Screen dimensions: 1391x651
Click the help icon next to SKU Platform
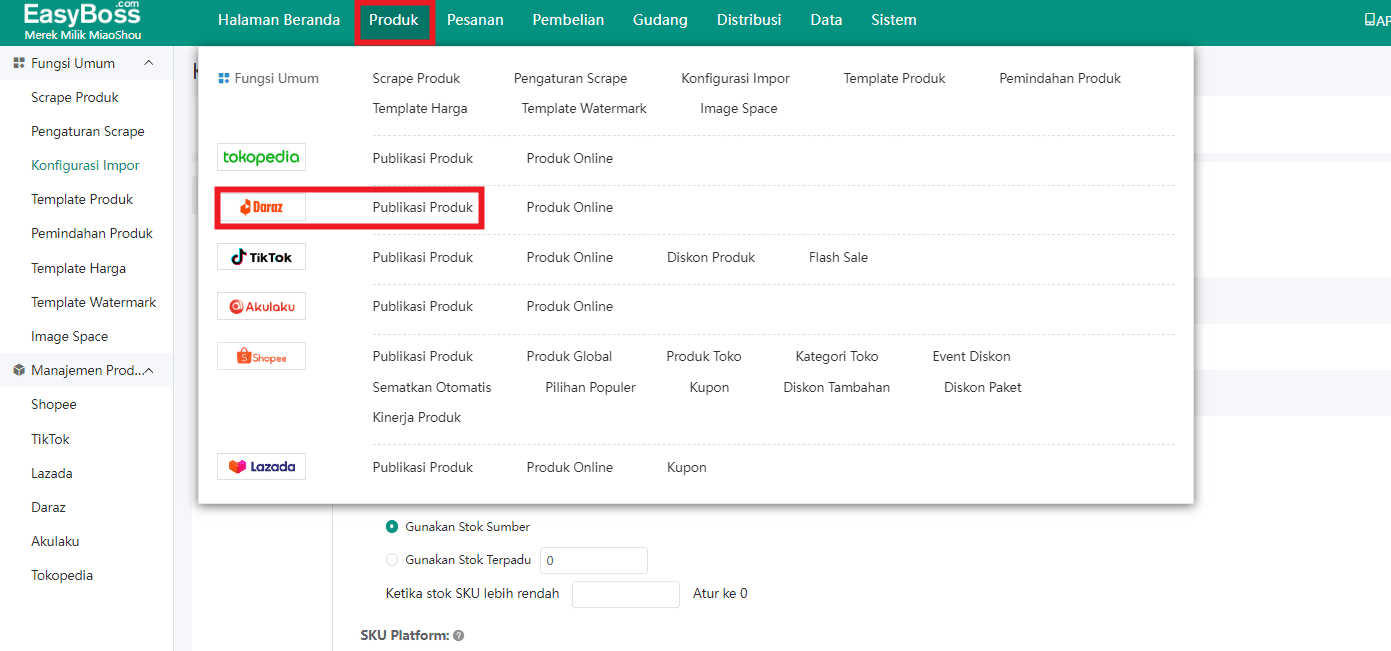[458, 635]
